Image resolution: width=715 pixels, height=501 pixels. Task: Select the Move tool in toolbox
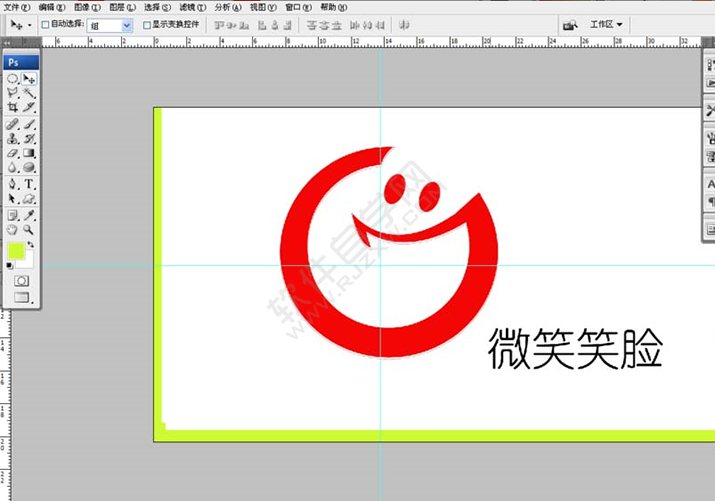click(x=29, y=79)
